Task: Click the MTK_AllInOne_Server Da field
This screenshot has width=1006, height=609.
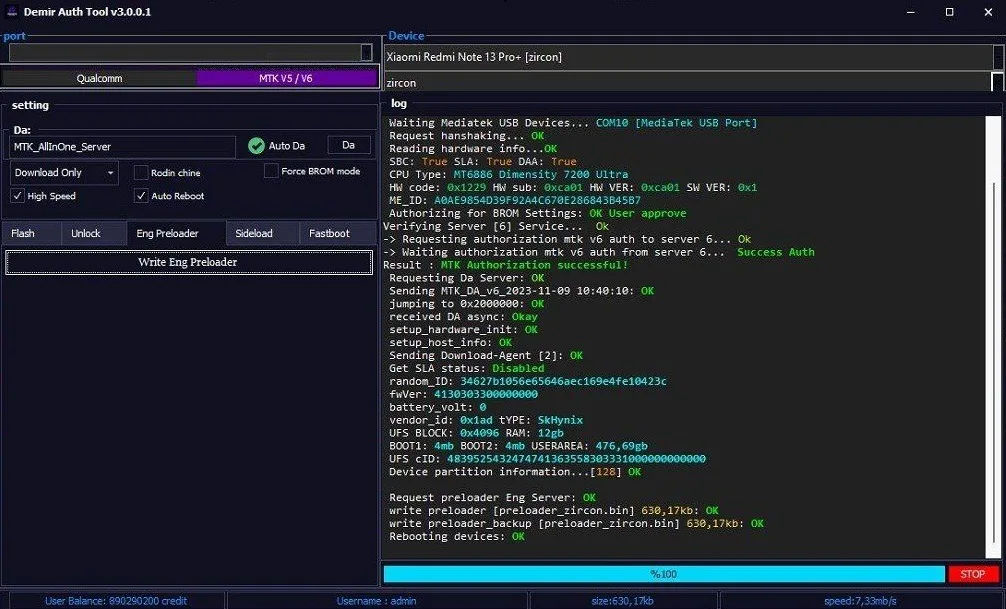Action: (123, 146)
